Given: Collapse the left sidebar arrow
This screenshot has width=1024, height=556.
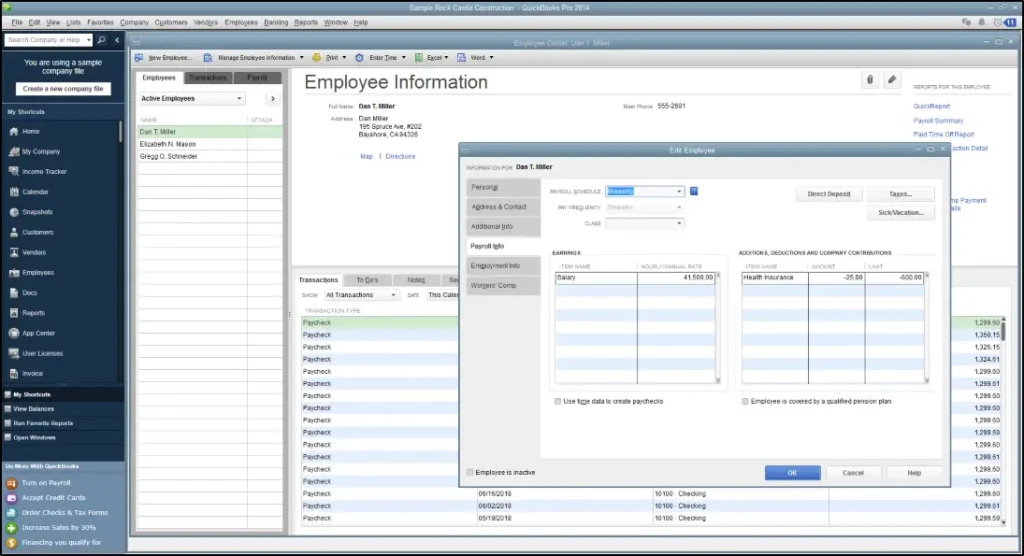Looking at the screenshot, I should [117, 40].
